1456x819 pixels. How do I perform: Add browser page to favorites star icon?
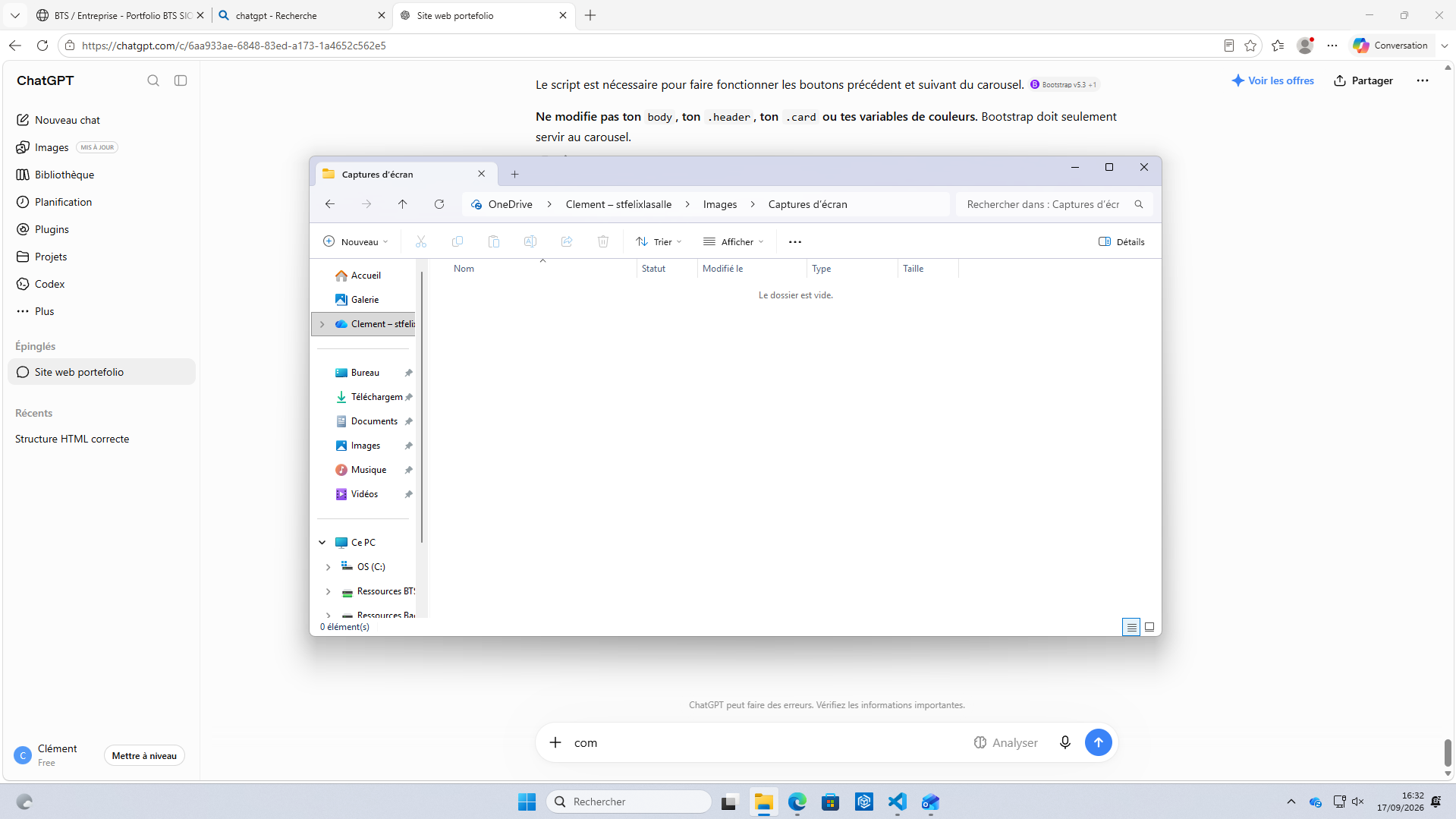(1250, 46)
